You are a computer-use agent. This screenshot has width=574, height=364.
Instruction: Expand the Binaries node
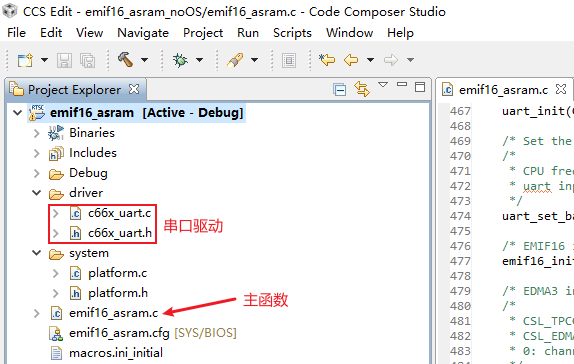point(36,133)
